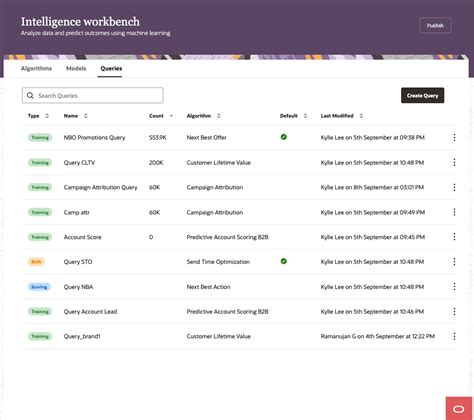Screen dimensions: 474x420
Task: Sort by Last Modified column
Action: pyautogui.click(x=361, y=116)
